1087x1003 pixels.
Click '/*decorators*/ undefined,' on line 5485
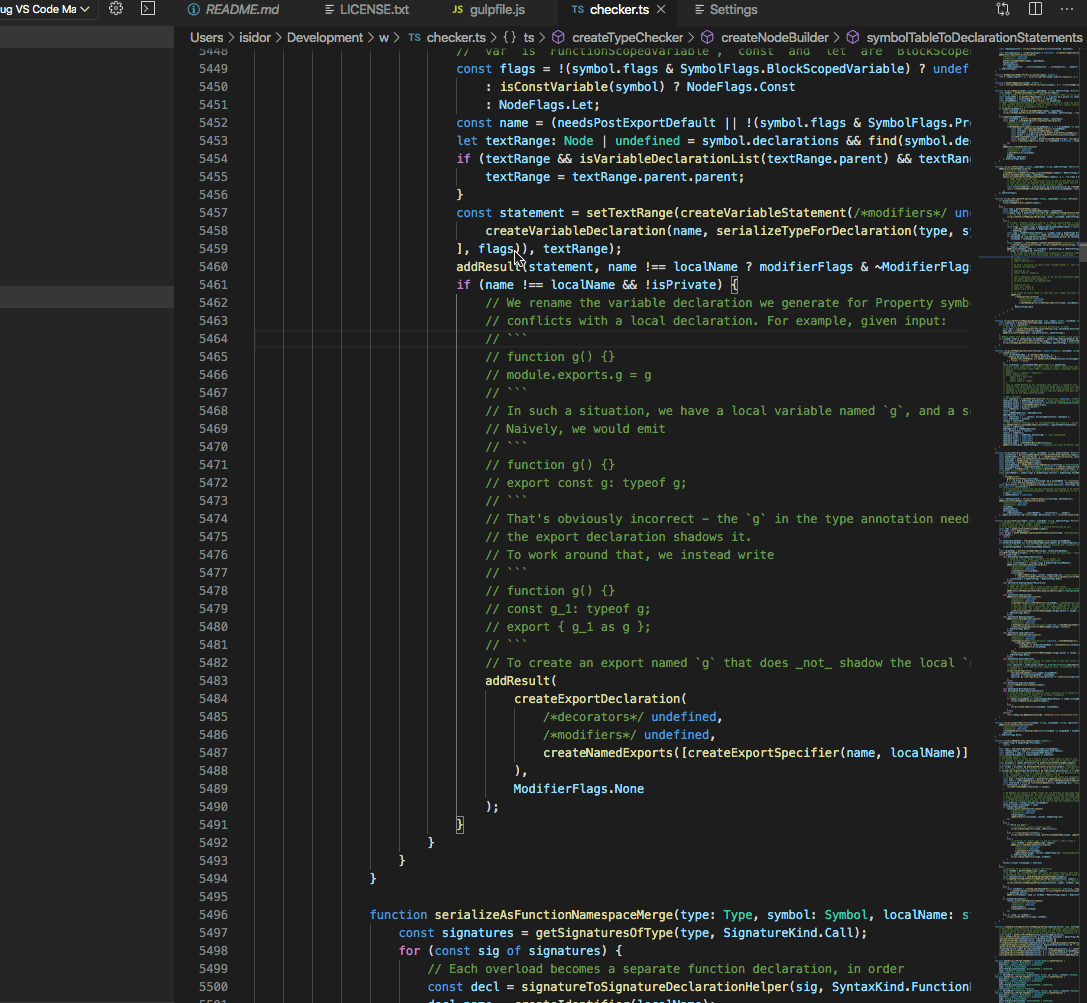[x=633, y=717]
